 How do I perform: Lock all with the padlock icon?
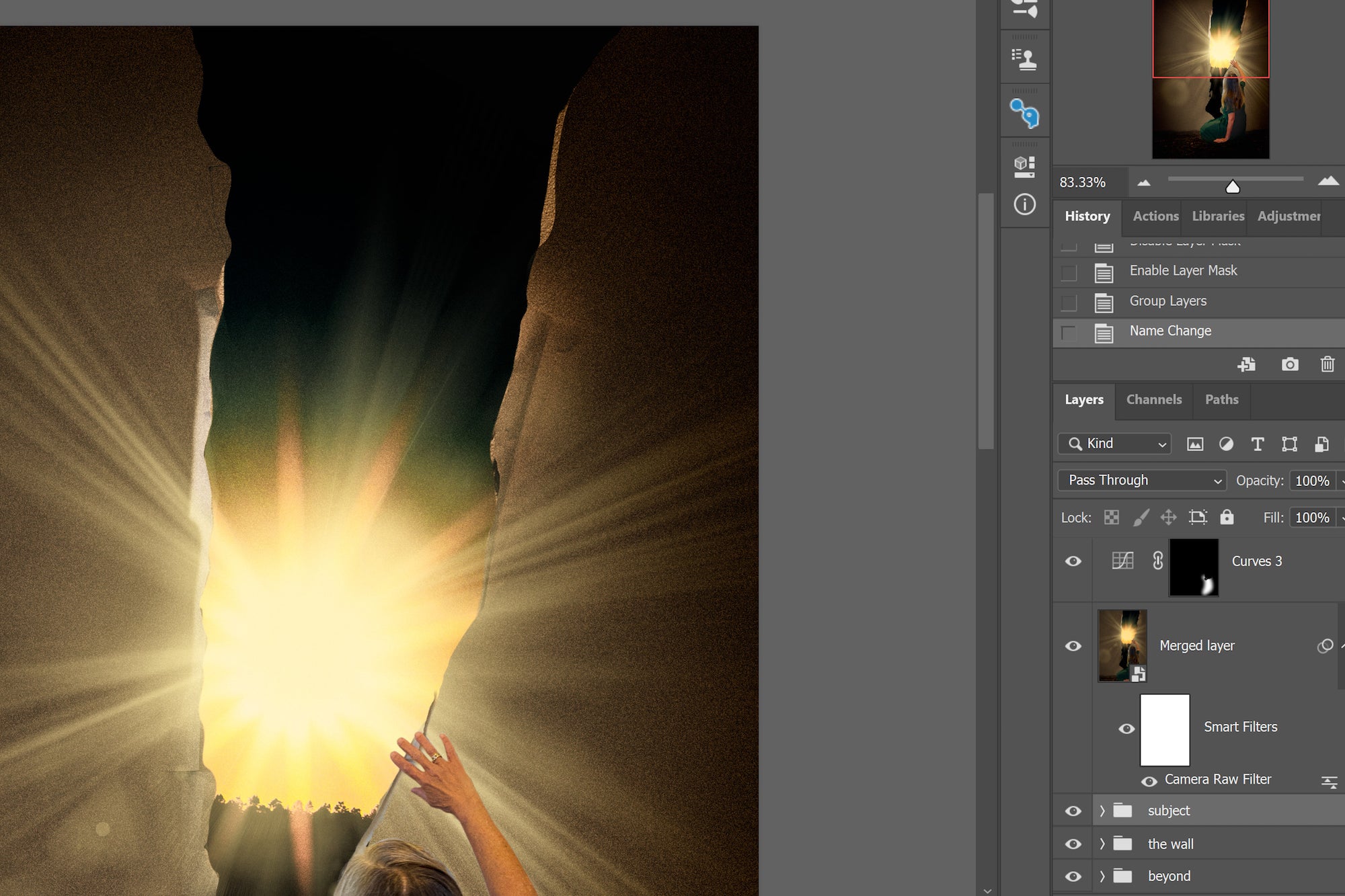coord(1227,517)
